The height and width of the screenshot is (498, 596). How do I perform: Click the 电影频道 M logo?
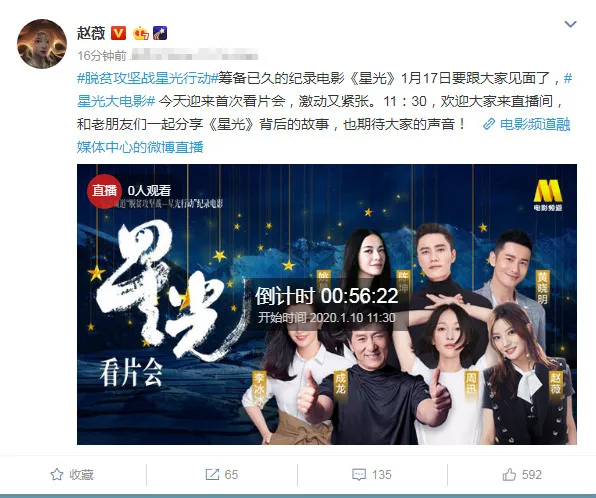pos(548,196)
